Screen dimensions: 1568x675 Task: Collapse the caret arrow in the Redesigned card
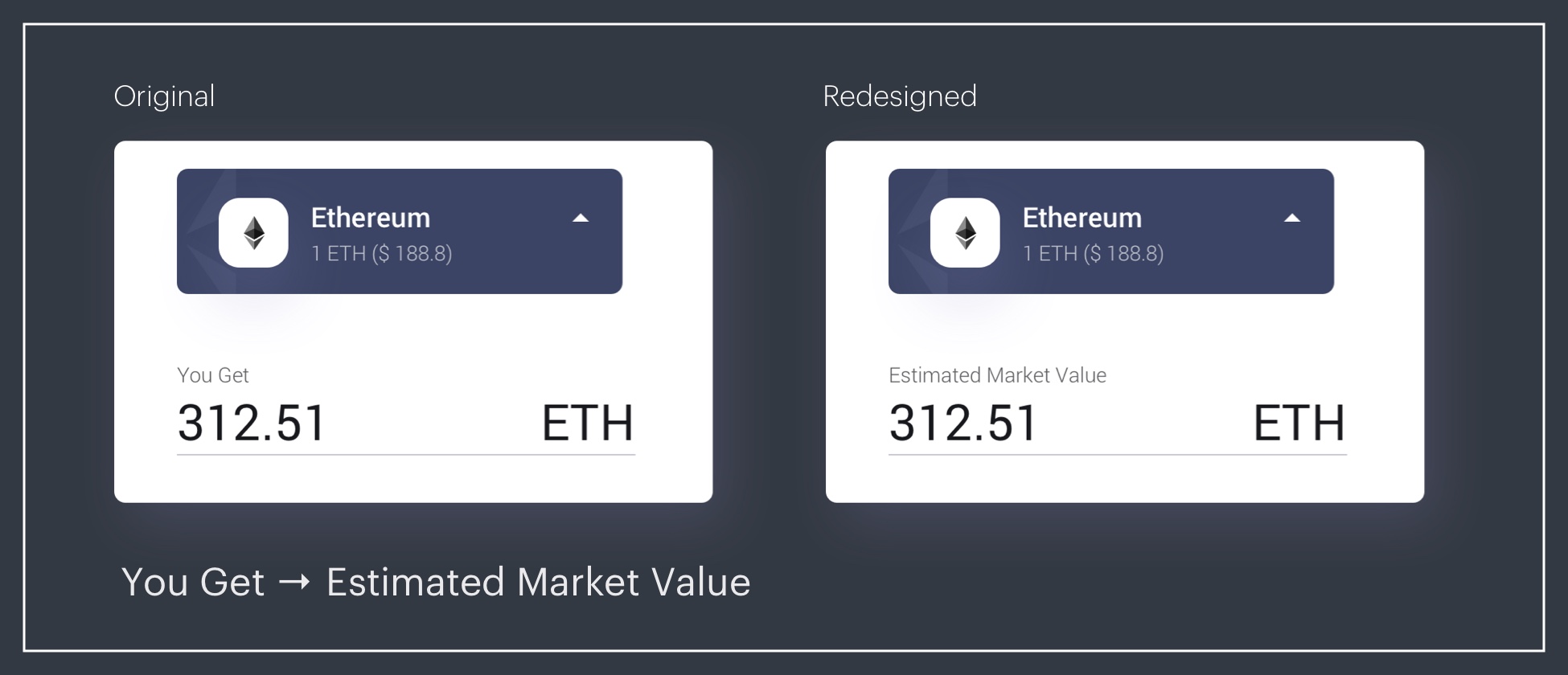[x=1292, y=218]
